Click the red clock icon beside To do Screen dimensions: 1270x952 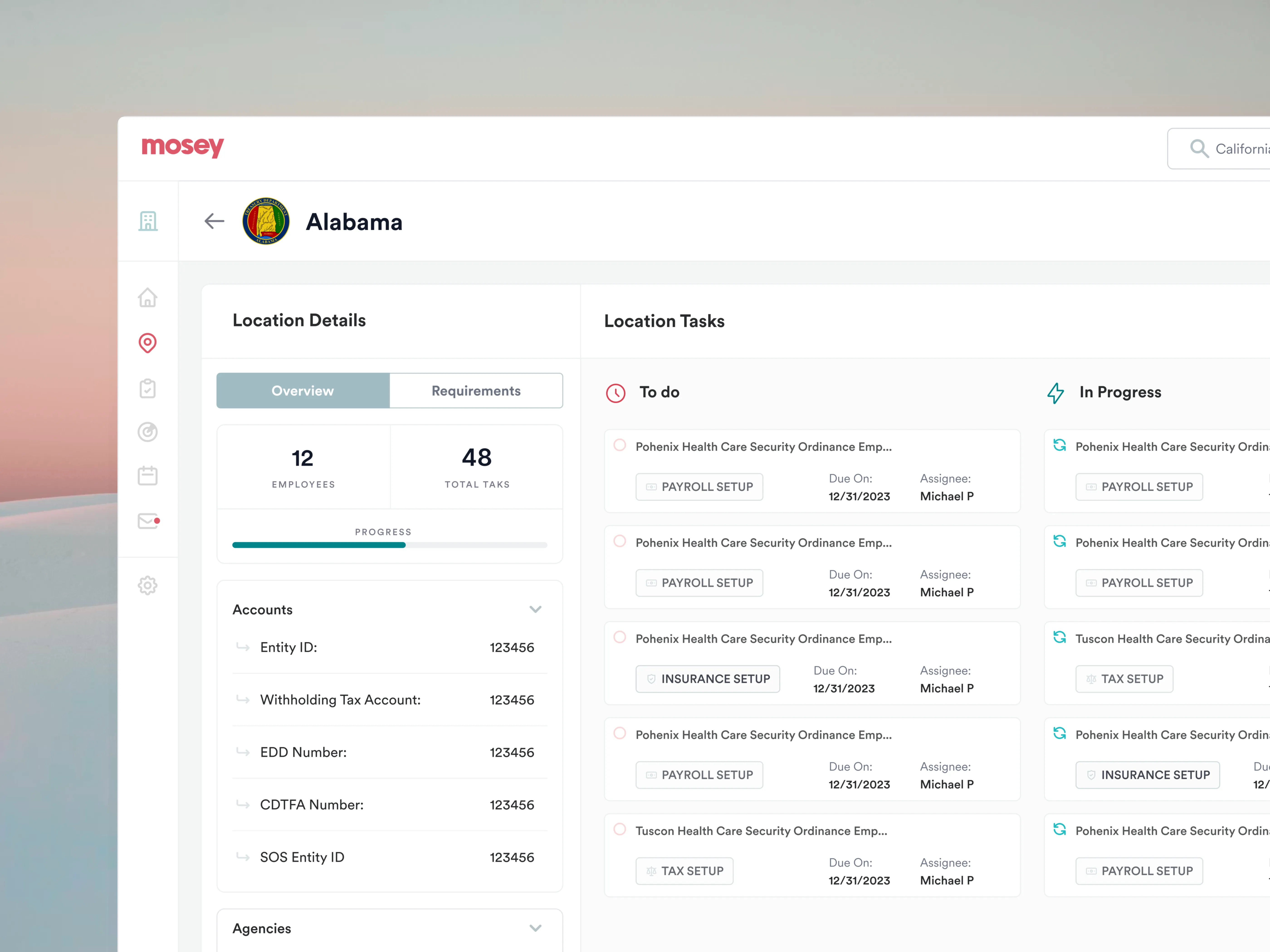pyautogui.click(x=615, y=393)
